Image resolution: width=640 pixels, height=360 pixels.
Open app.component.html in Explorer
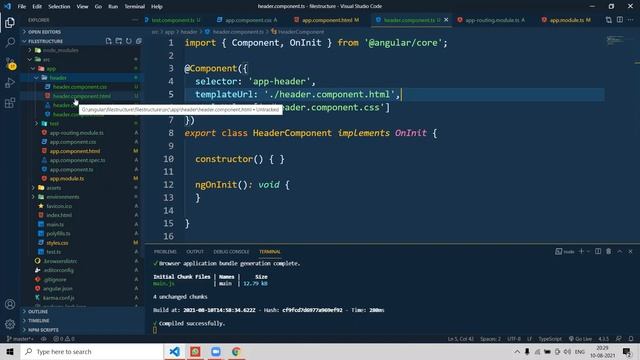pos(75,151)
